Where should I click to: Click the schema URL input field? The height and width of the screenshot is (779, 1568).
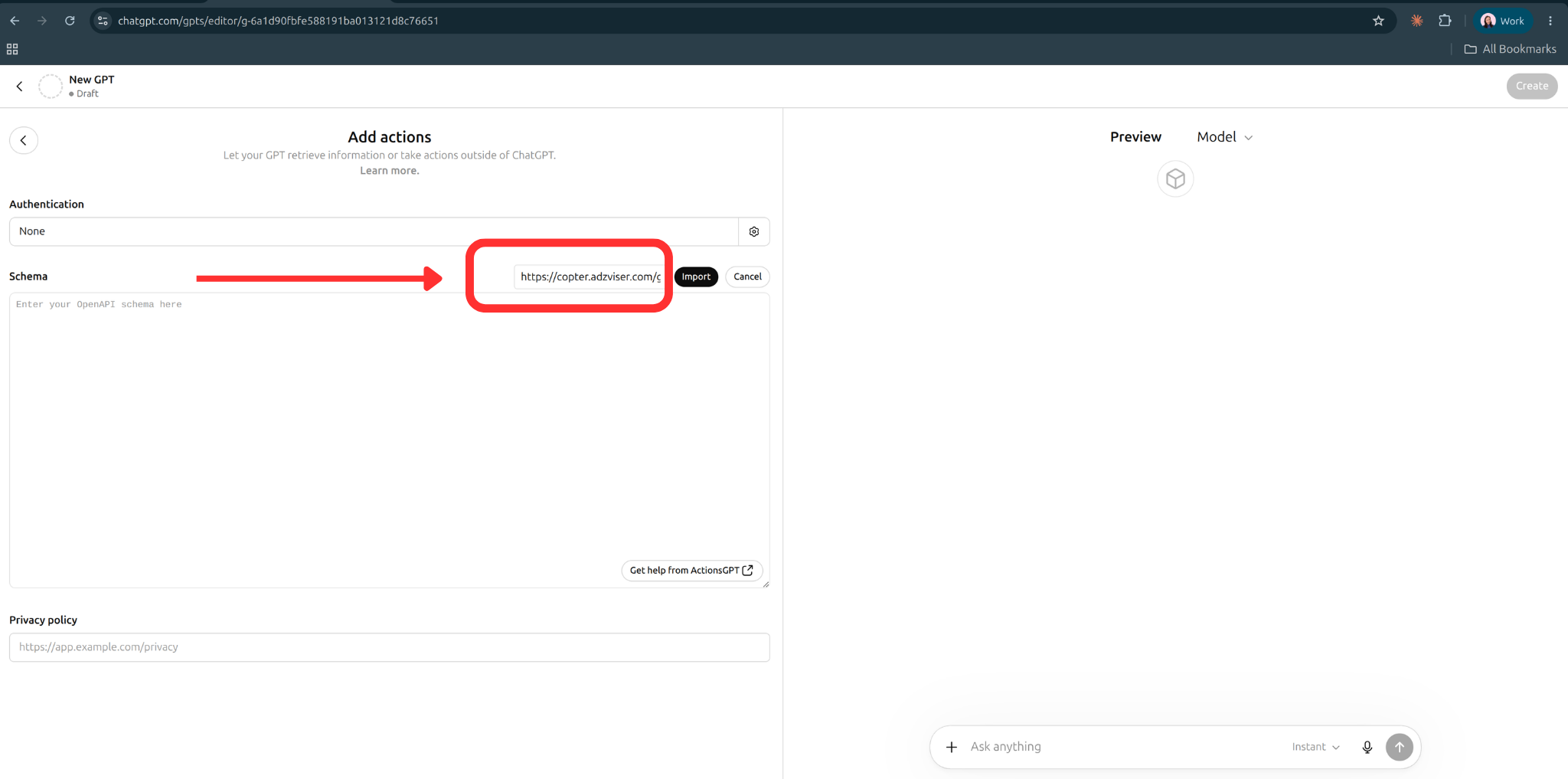coord(590,277)
